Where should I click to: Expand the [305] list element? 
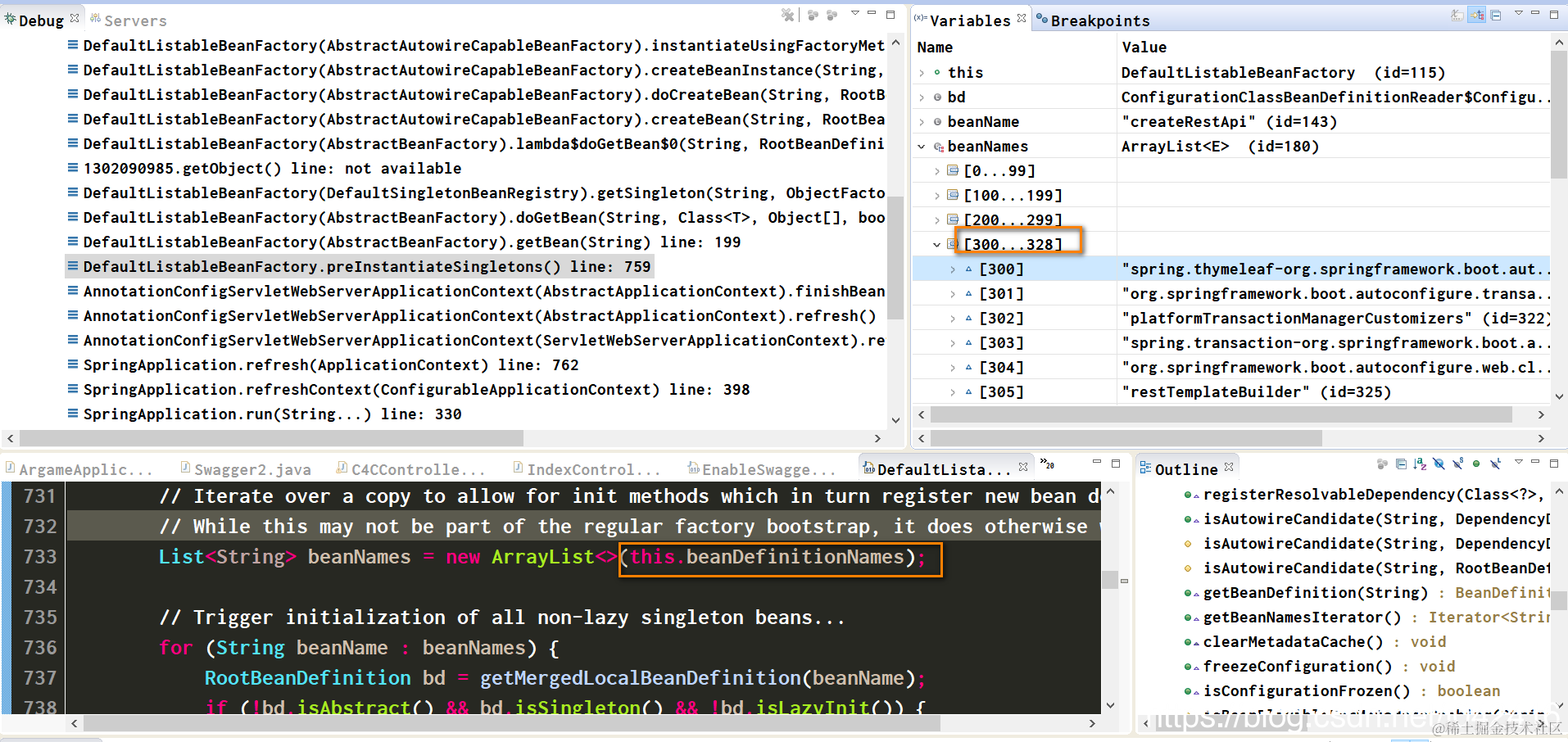953,392
